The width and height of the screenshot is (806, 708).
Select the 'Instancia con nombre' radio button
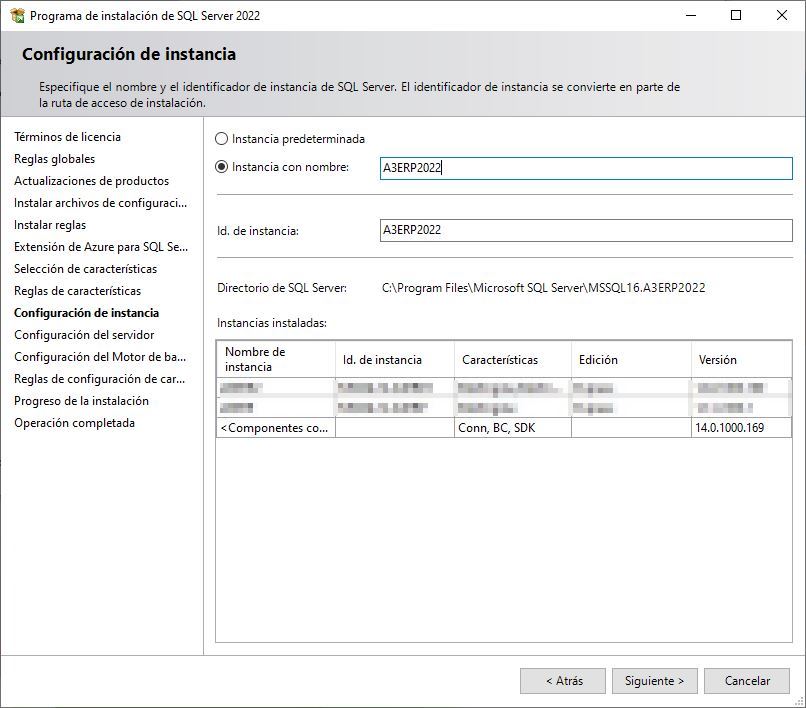pyautogui.click(x=220, y=168)
